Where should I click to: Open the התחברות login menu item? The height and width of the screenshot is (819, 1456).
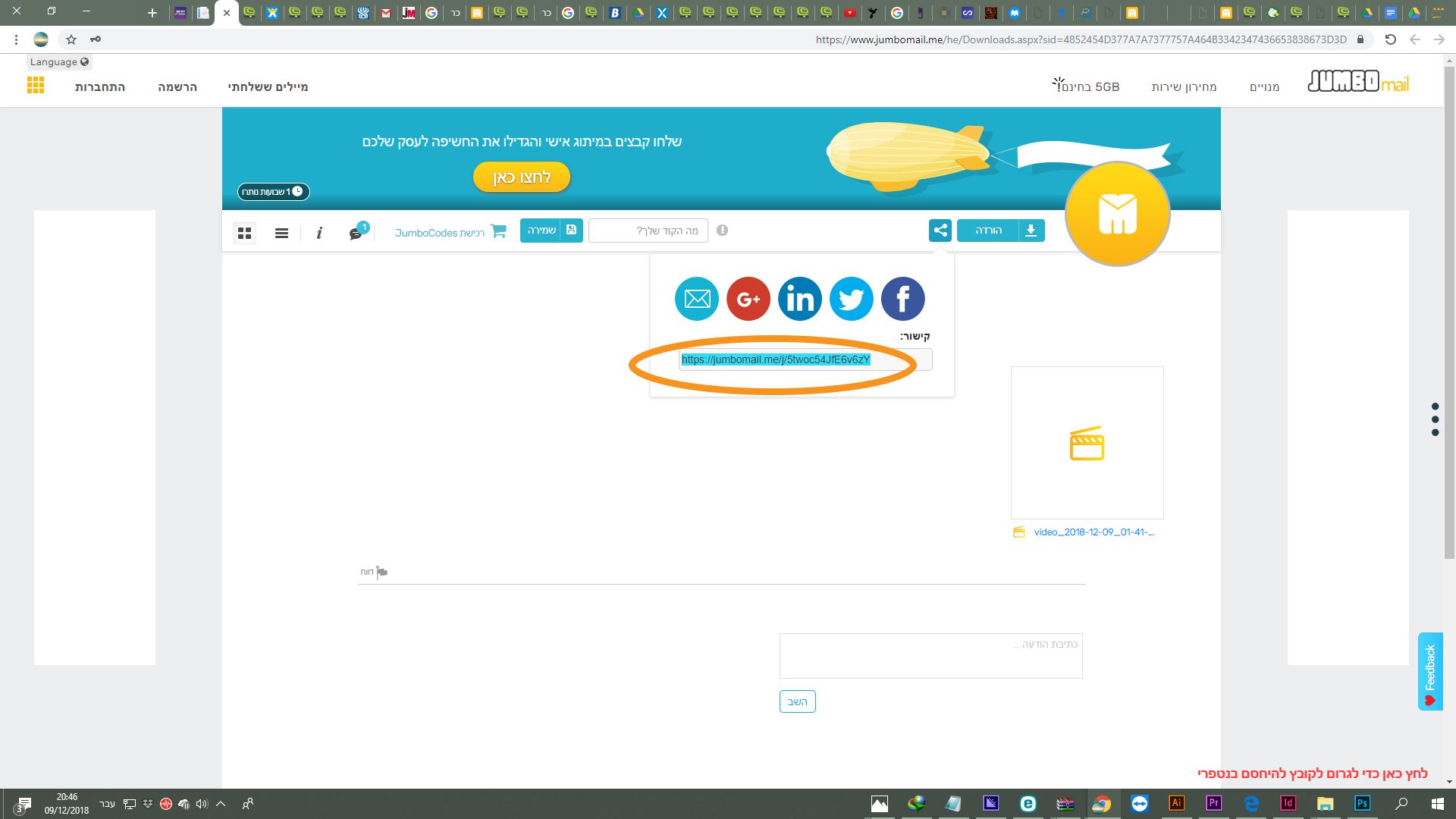[x=100, y=87]
